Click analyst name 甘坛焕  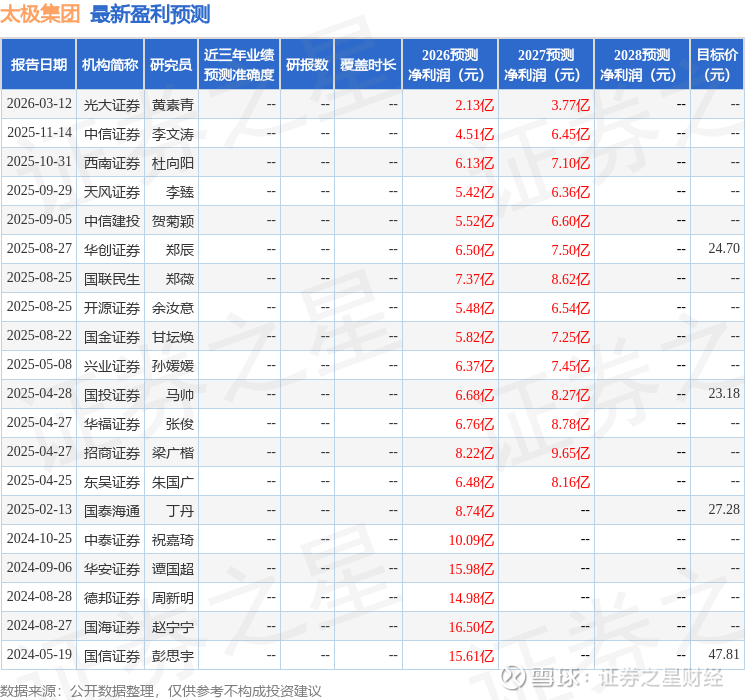pyautogui.click(x=172, y=337)
